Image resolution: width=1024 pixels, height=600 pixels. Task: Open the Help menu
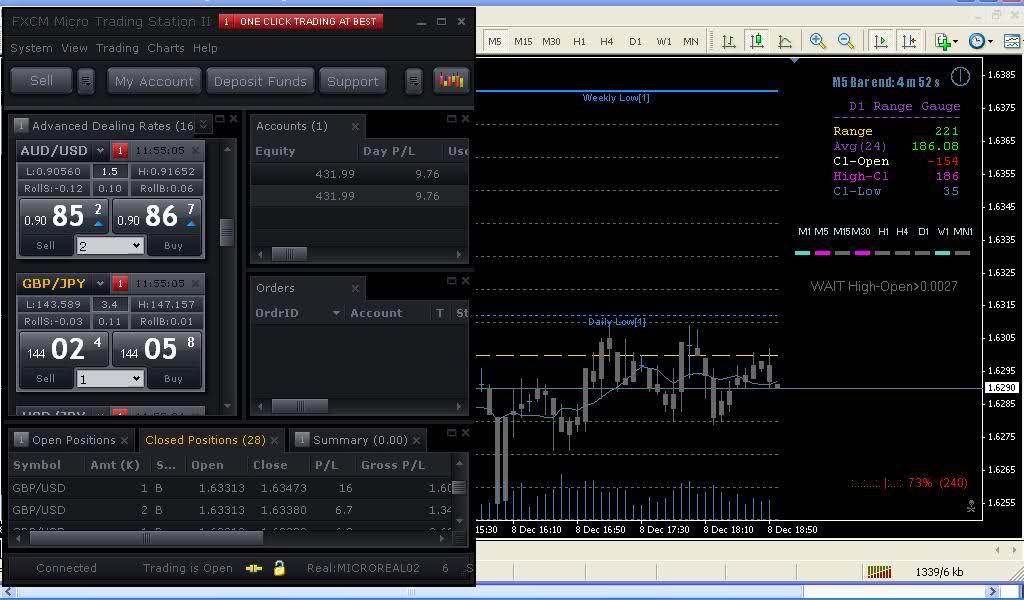(205, 48)
